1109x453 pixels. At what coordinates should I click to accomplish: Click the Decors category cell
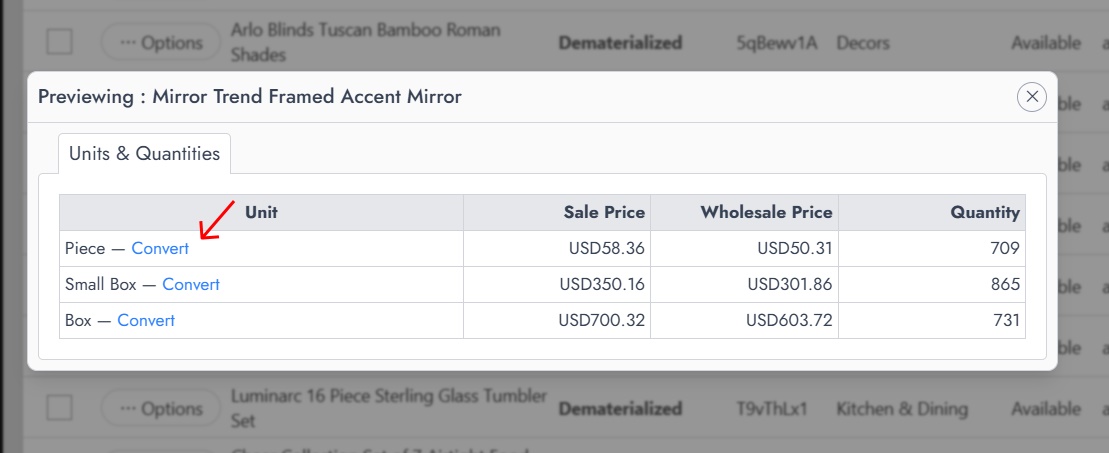point(863,43)
